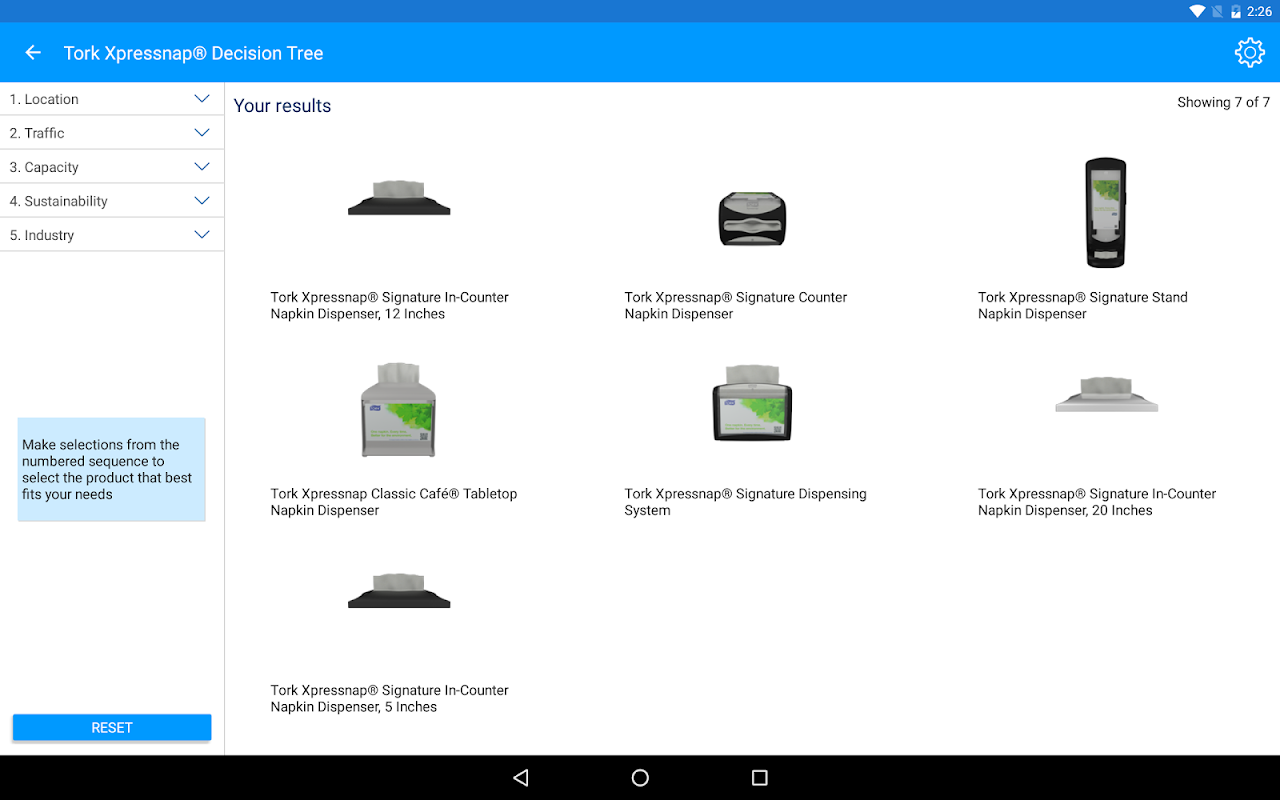Select the '2. Traffic' filter label

click(x=37, y=133)
